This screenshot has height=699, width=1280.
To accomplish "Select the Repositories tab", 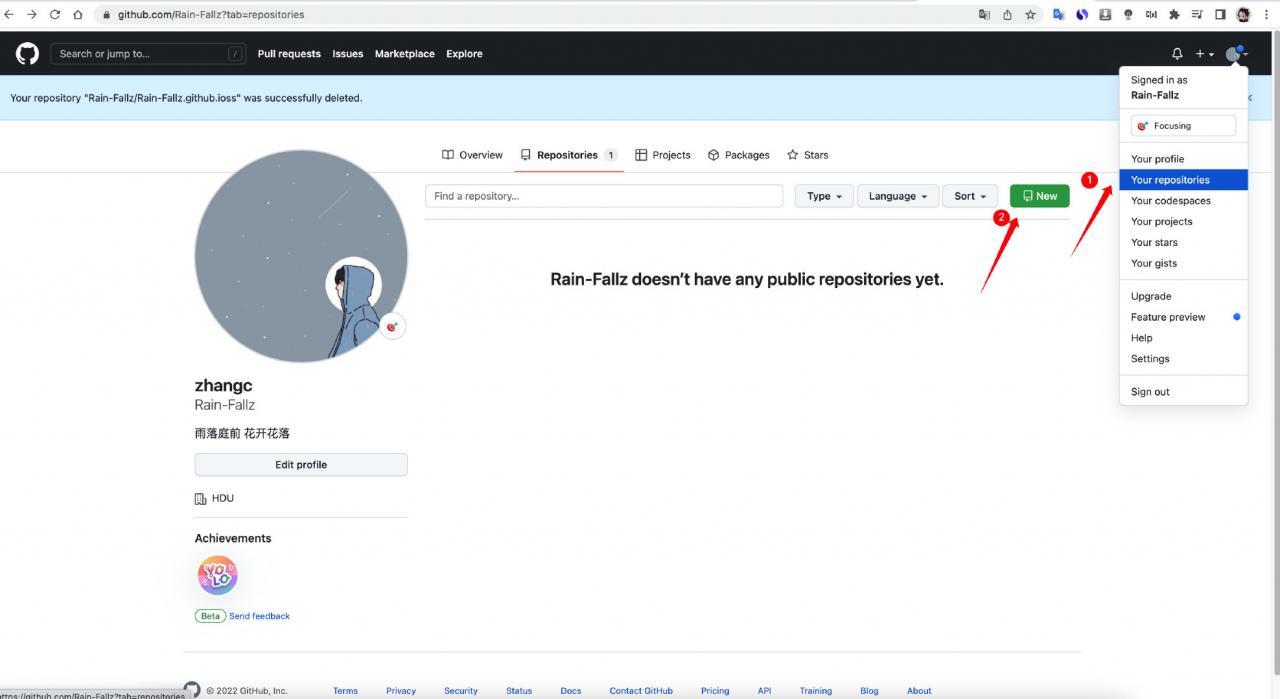I will click(569, 155).
